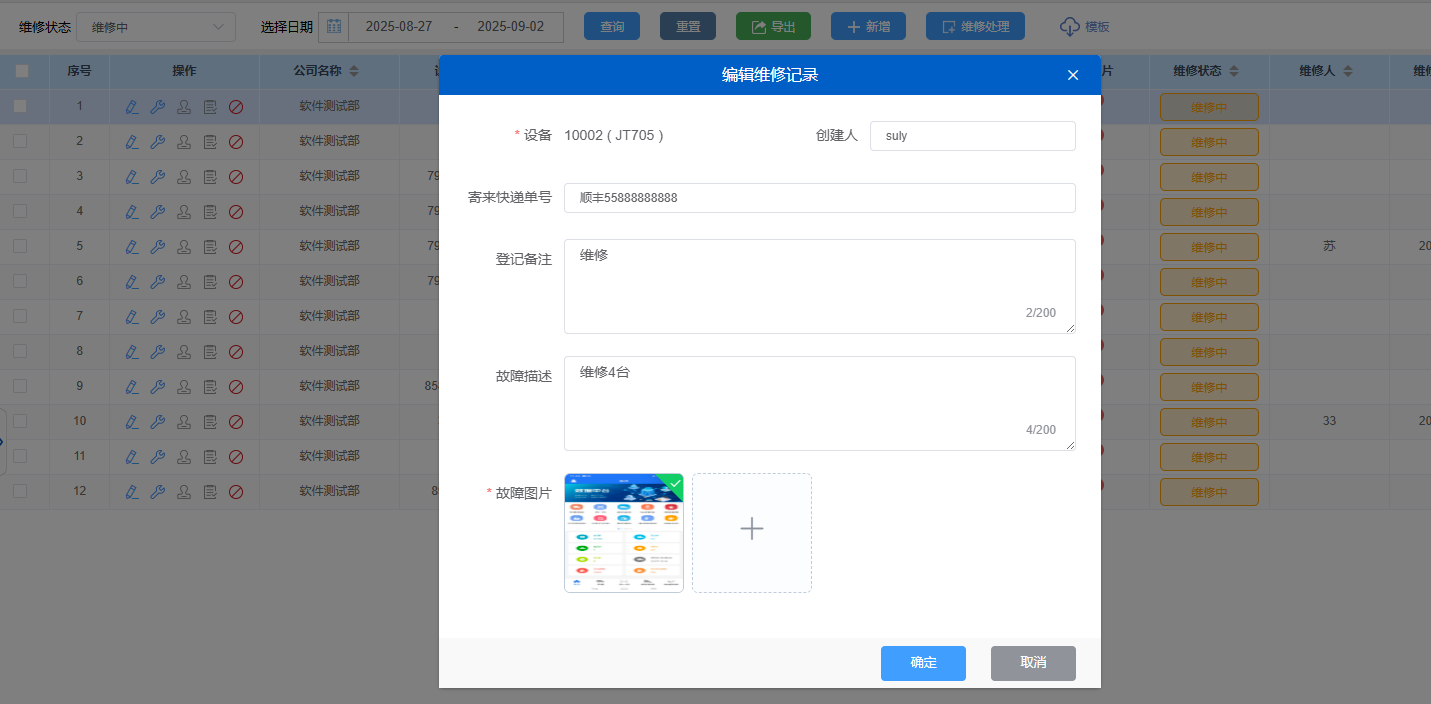Click the 确定 button in the dialog
This screenshot has height=704, width=1431.
click(923, 663)
